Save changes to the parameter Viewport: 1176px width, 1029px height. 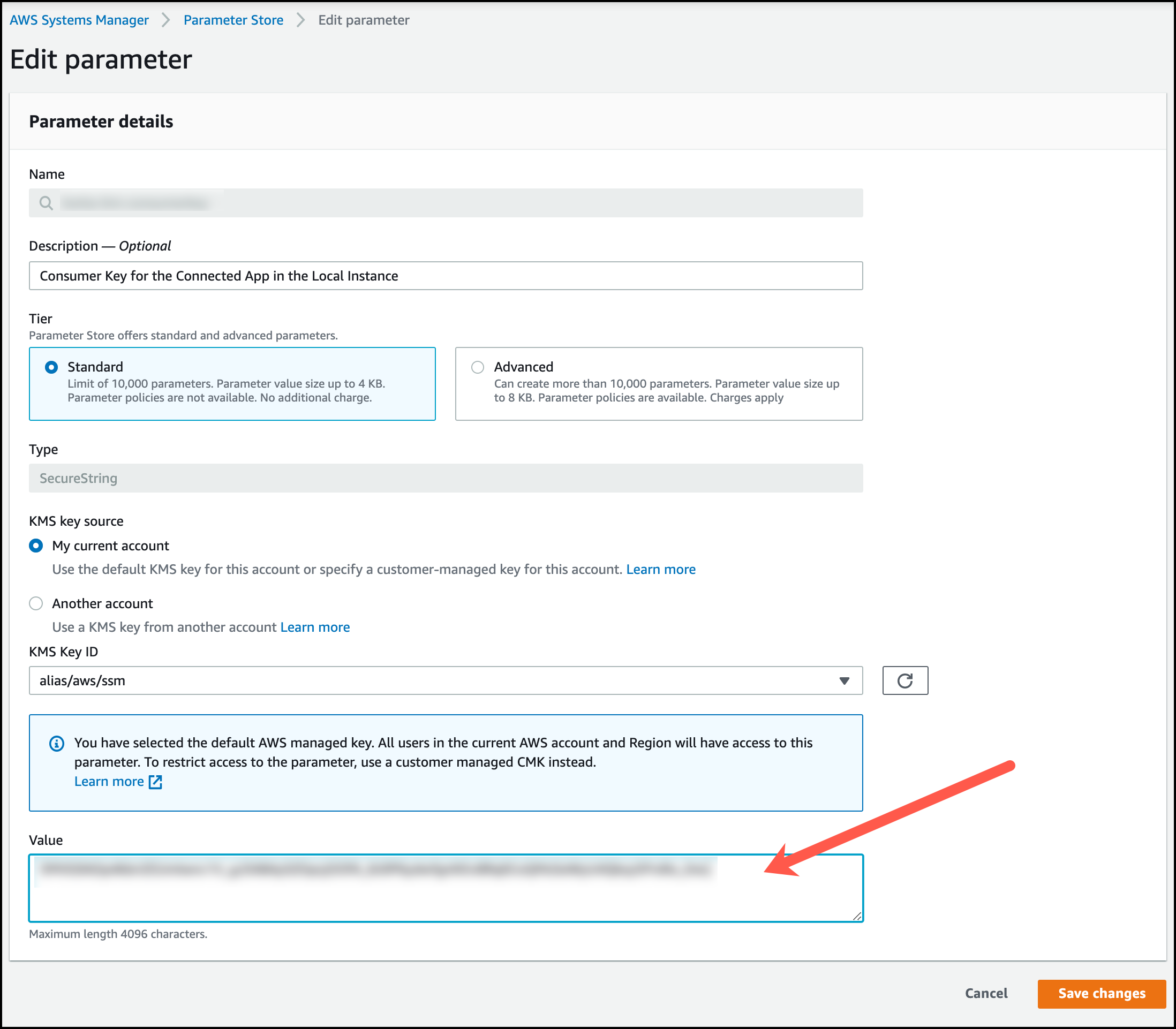(1101, 994)
